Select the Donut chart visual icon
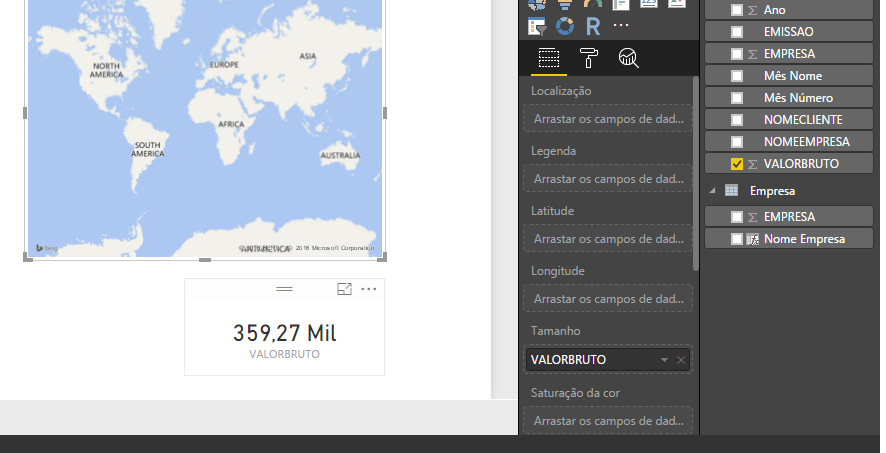This screenshot has height=453, width=886. click(x=565, y=26)
